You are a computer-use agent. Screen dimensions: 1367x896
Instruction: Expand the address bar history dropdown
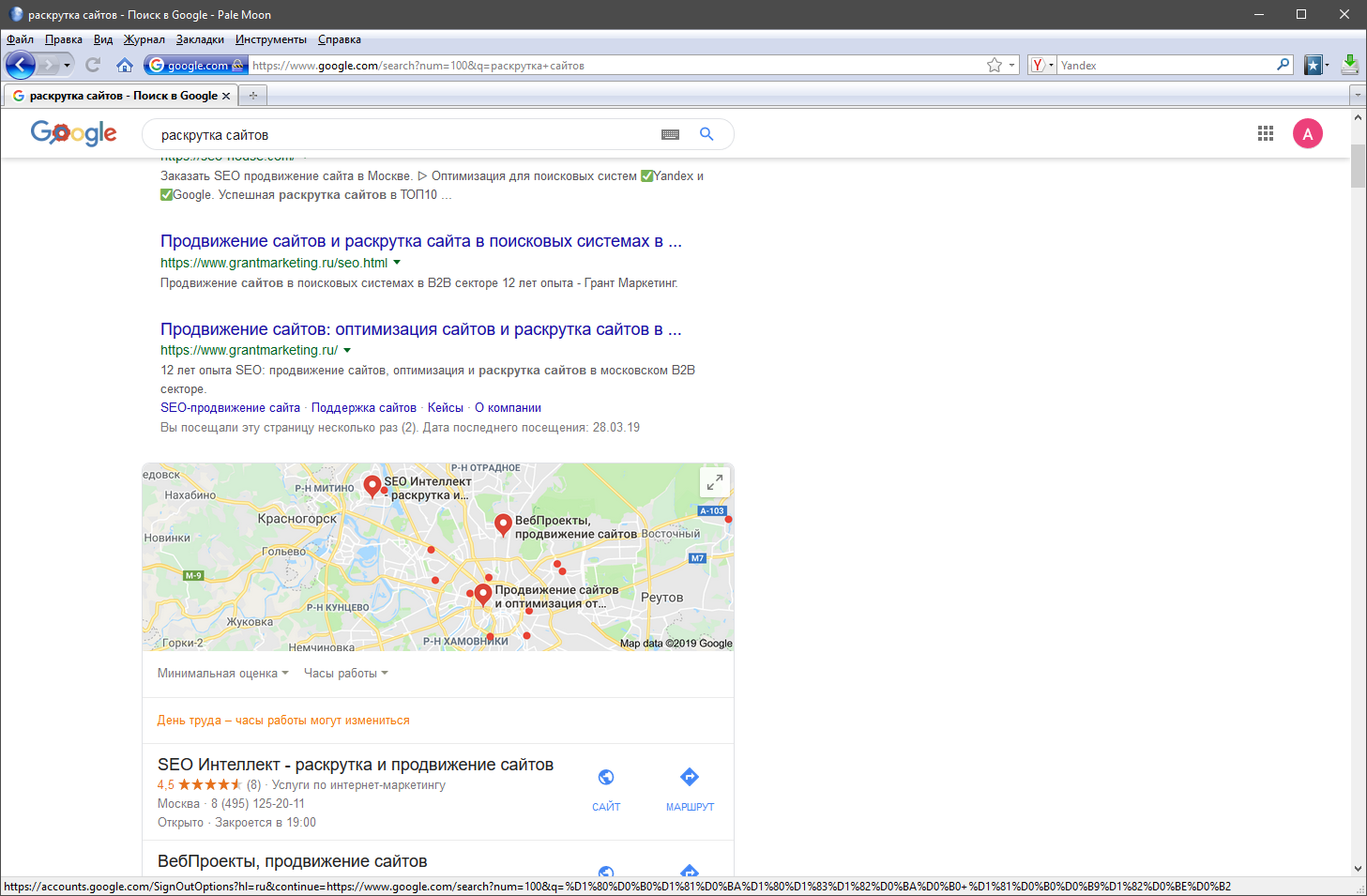[x=1011, y=65]
